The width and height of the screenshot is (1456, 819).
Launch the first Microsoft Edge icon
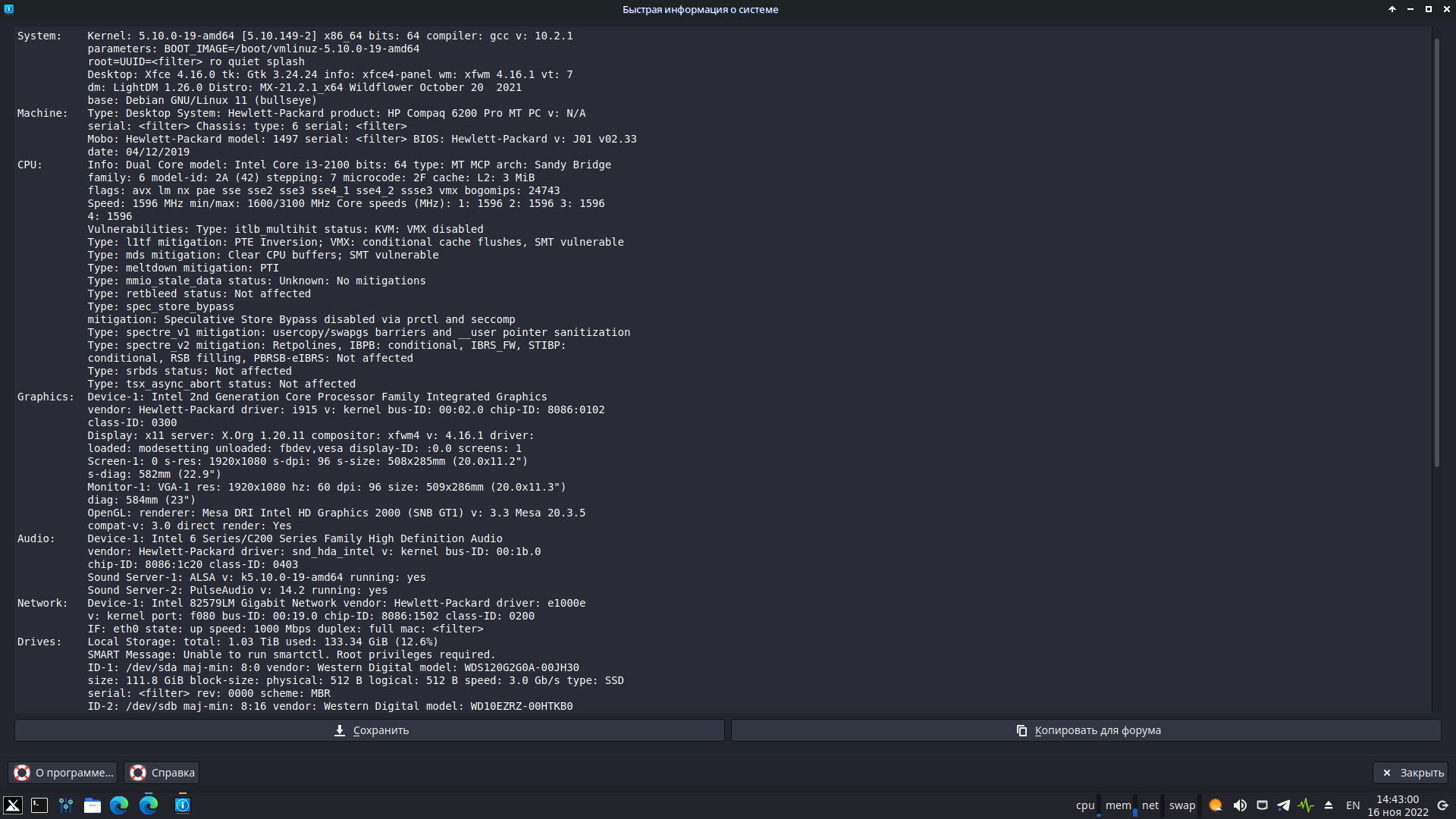(x=119, y=805)
